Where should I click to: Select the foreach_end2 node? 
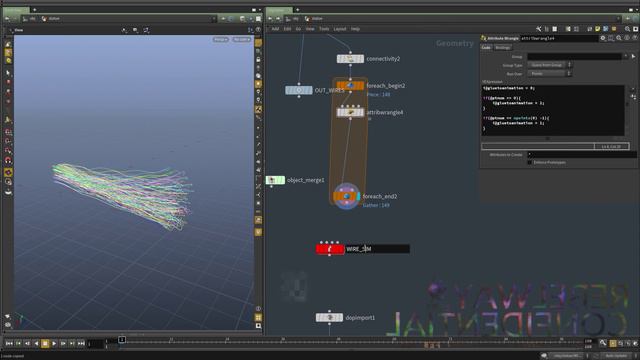(x=346, y=196)
